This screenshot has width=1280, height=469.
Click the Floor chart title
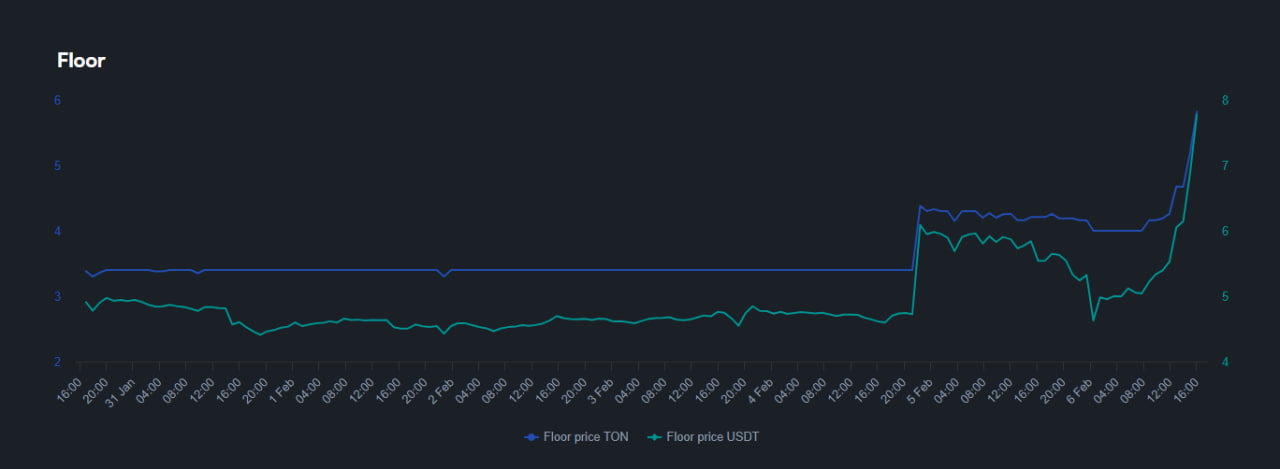tap(81, 61)
